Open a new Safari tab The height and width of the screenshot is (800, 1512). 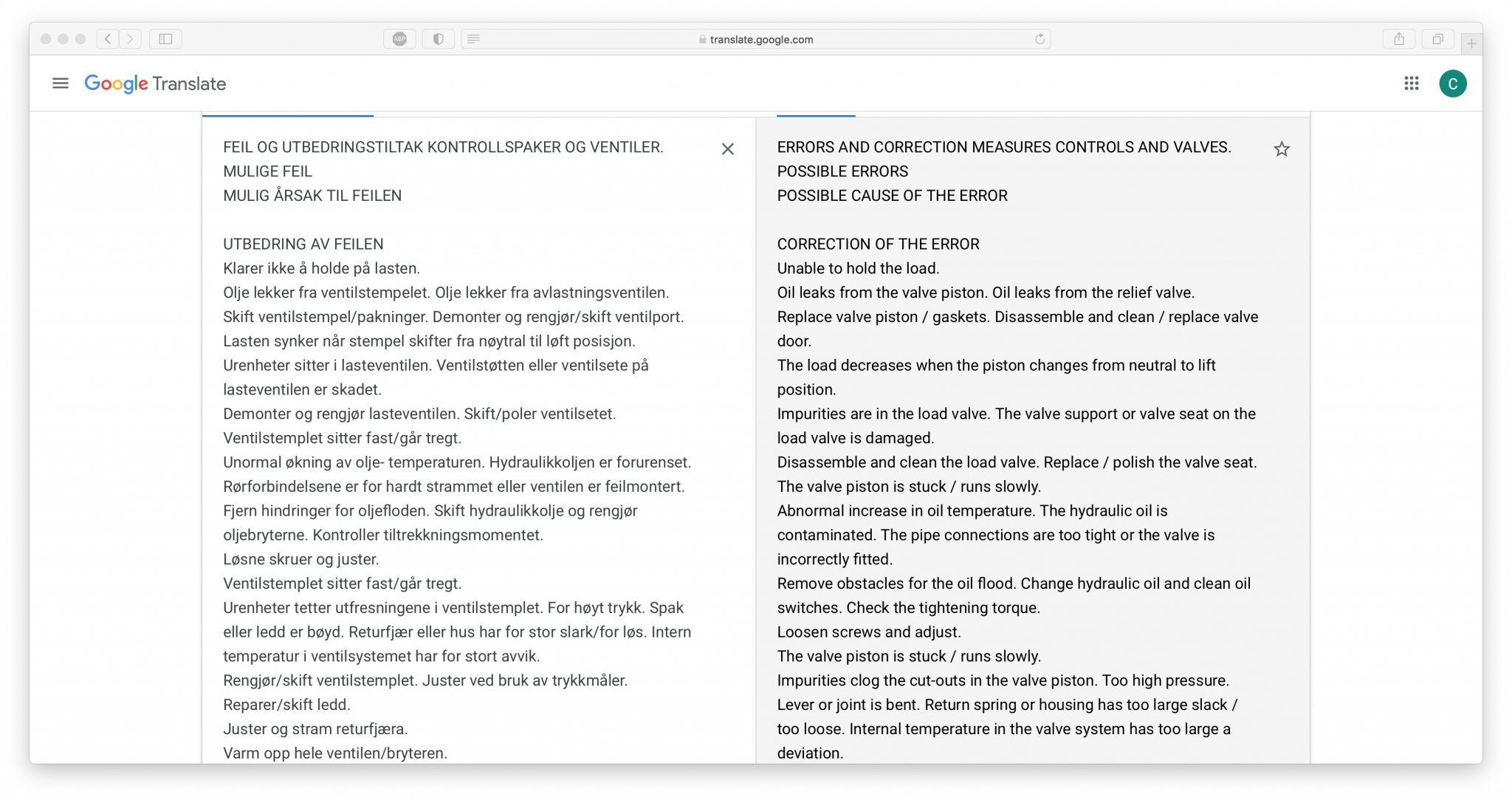point(1471,44)
